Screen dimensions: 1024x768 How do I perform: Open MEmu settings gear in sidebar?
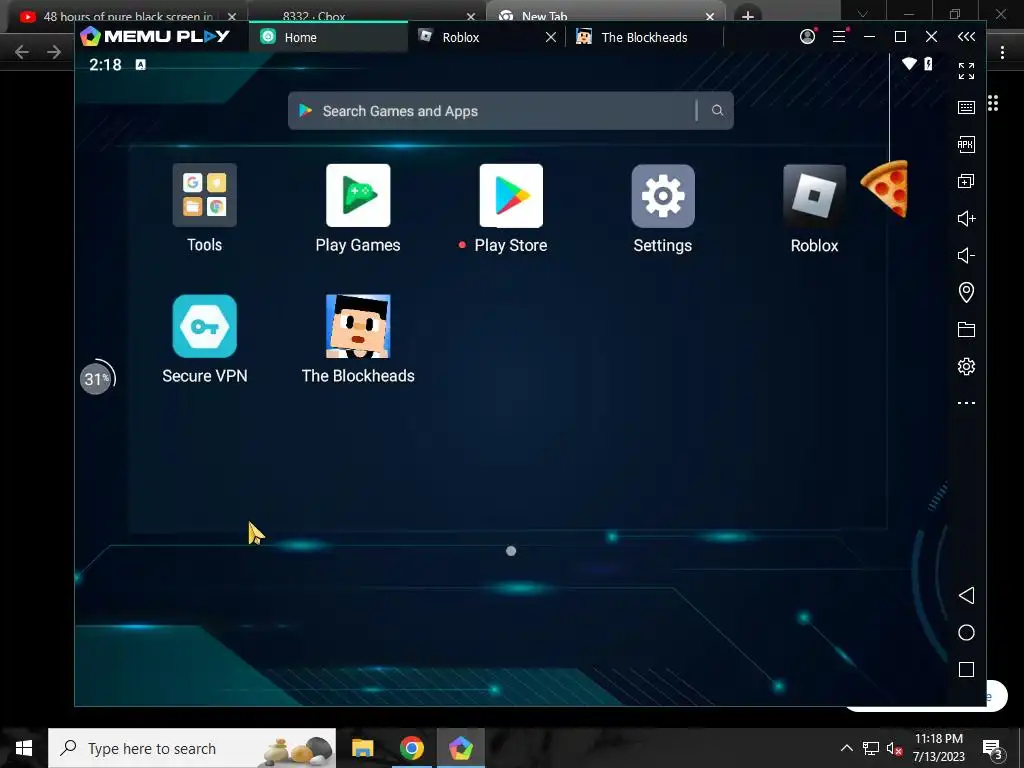[967, 366]
